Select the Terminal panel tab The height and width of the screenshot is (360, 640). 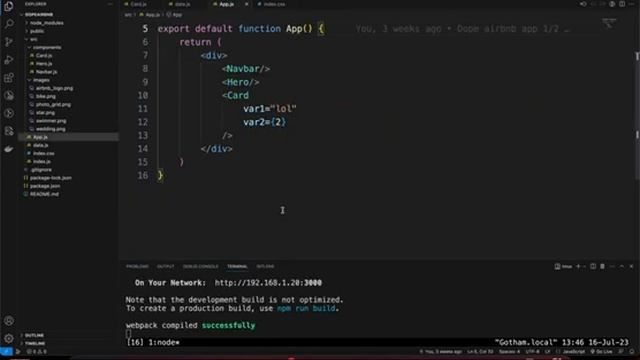click(237, 267)
